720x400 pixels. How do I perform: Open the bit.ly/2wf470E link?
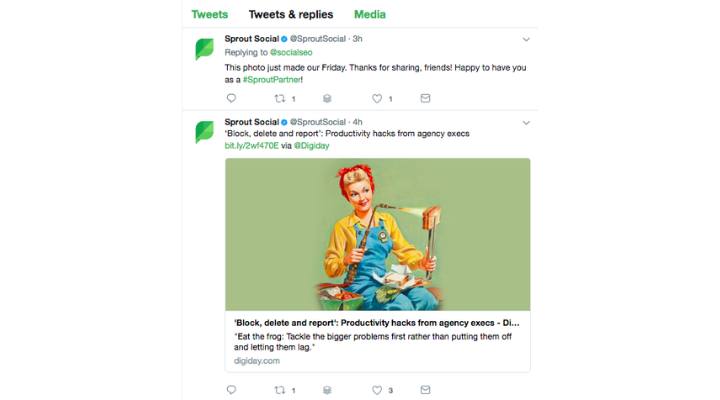252,145
